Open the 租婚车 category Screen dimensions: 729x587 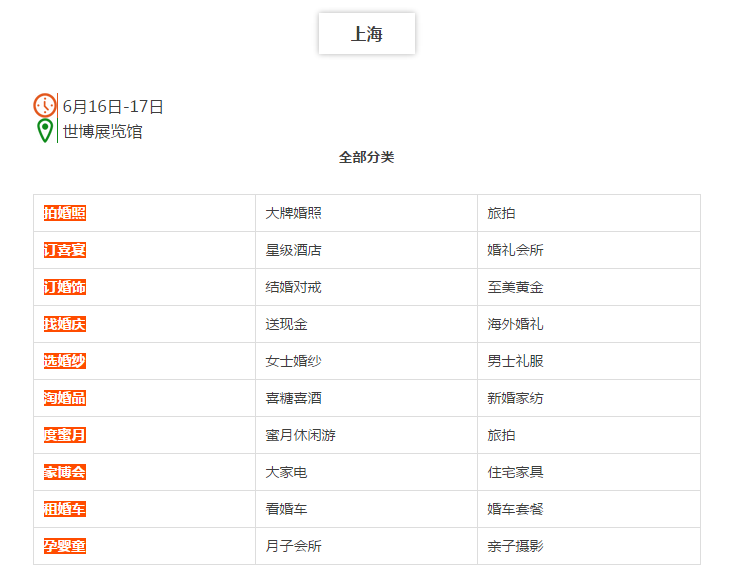pyautogui.click(x=65, y=509)
